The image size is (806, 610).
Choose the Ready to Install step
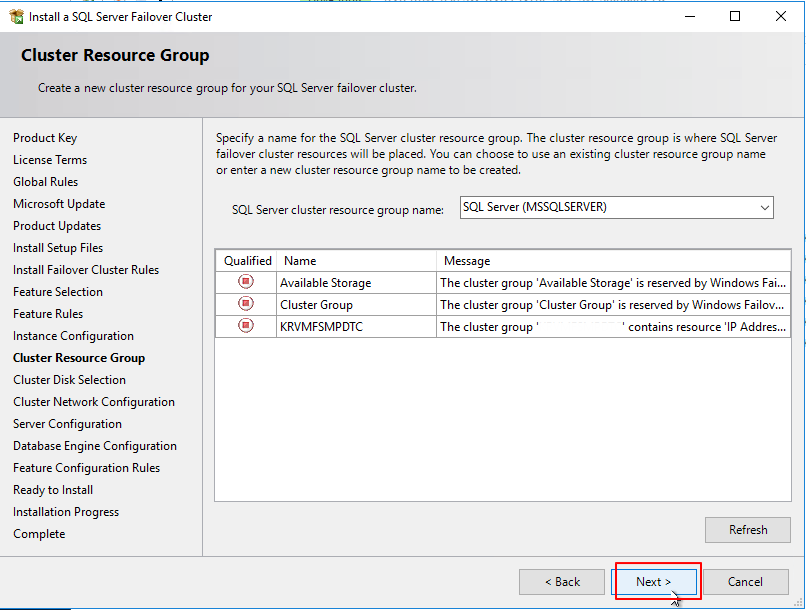click(x=53, y=490)
